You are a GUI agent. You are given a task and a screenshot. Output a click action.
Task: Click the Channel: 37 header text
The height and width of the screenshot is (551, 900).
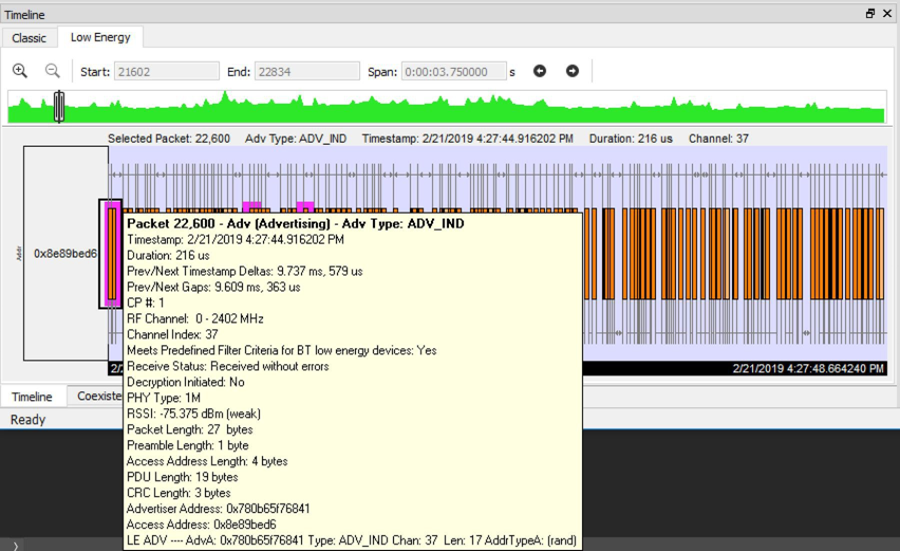[719, 138]
